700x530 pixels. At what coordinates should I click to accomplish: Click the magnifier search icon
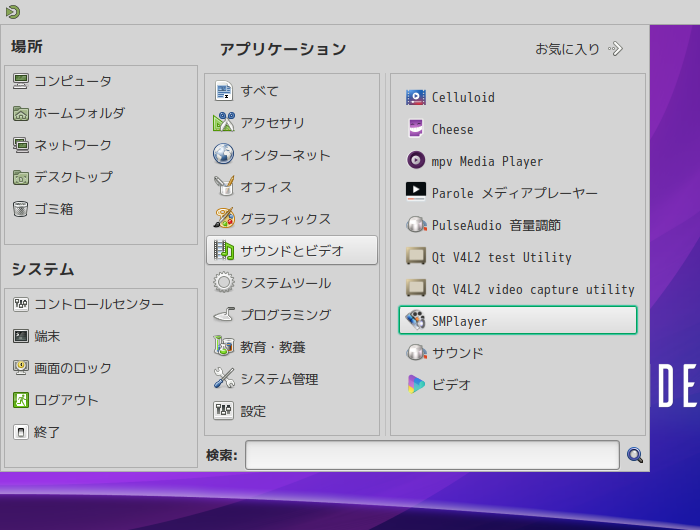tap(634, 455)
